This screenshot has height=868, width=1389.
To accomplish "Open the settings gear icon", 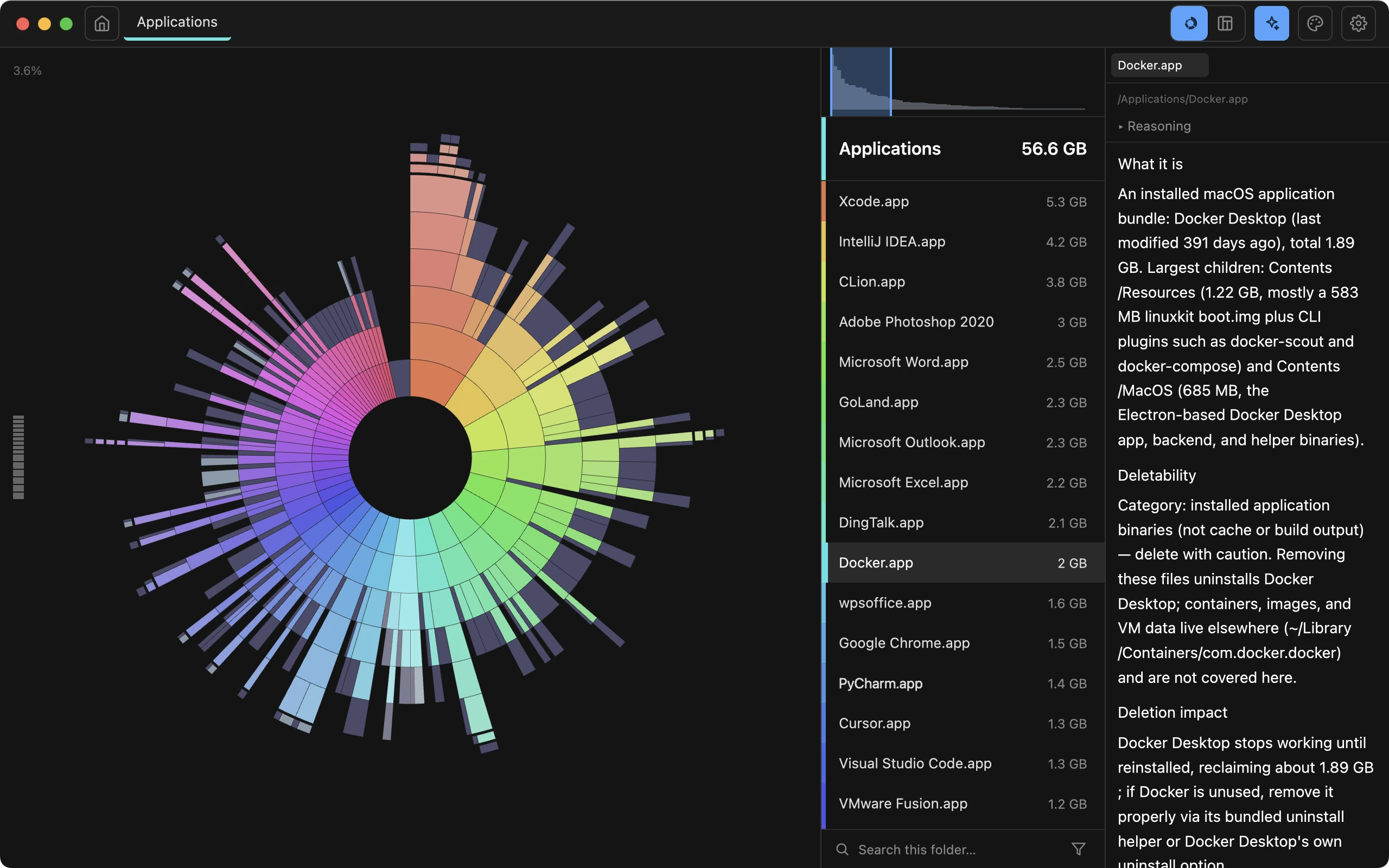I will click(x=1358, y=23).
